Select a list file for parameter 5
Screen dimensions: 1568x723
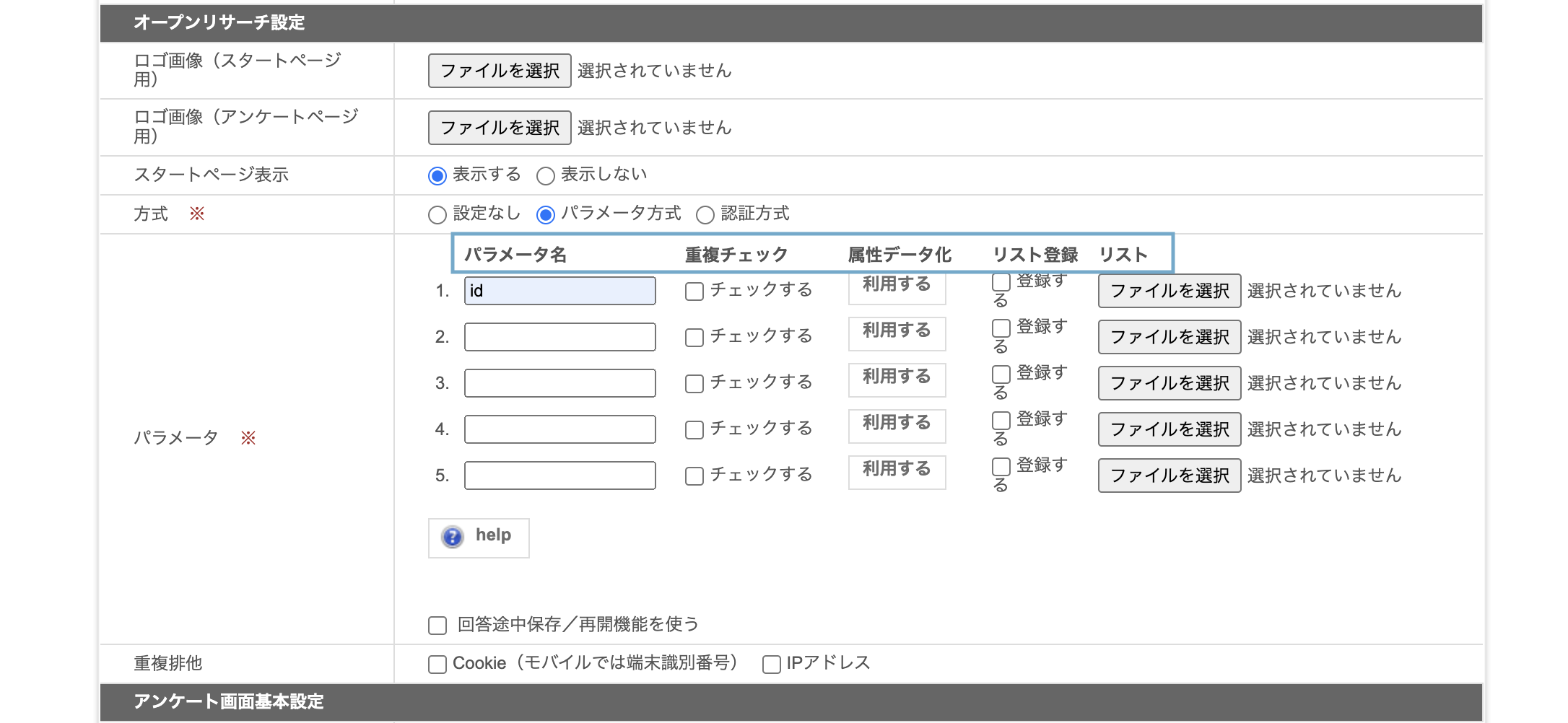point(1168,476)
